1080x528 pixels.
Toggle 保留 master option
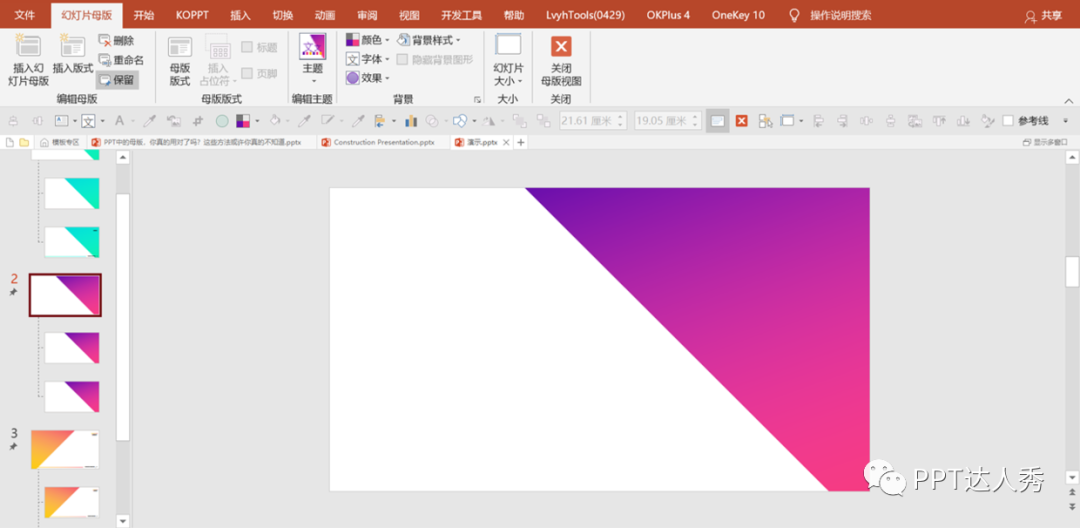(117, 80)
